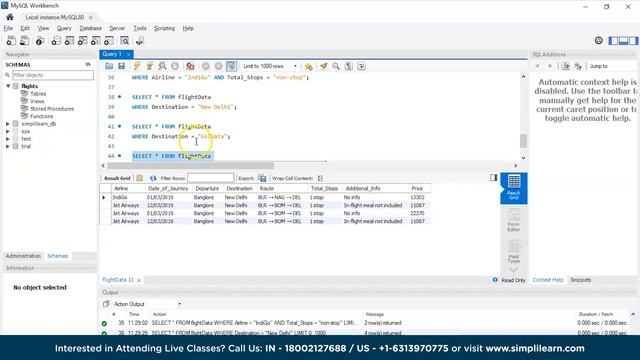This screenshot has width=640, height=360.
Task: Open the Query menu
Action: point(64,28)
